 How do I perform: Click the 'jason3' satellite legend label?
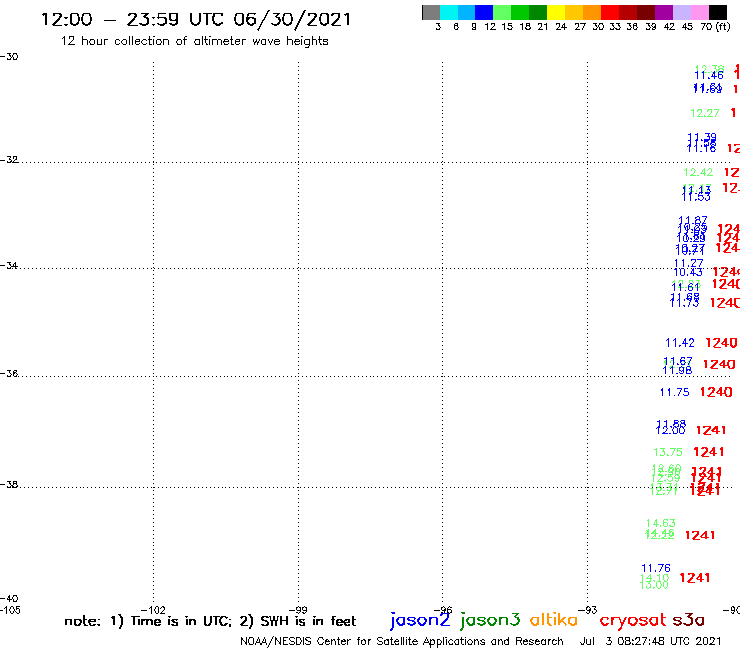[x=490, y=620]
